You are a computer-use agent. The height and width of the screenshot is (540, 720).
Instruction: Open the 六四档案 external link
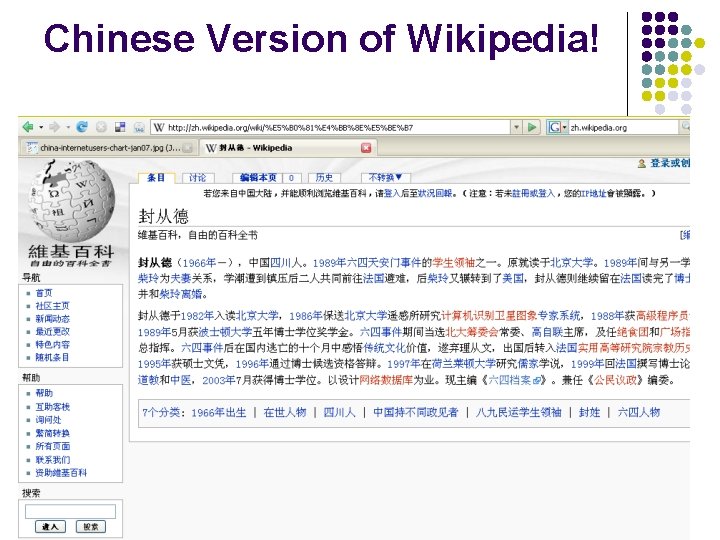(514, 380)
